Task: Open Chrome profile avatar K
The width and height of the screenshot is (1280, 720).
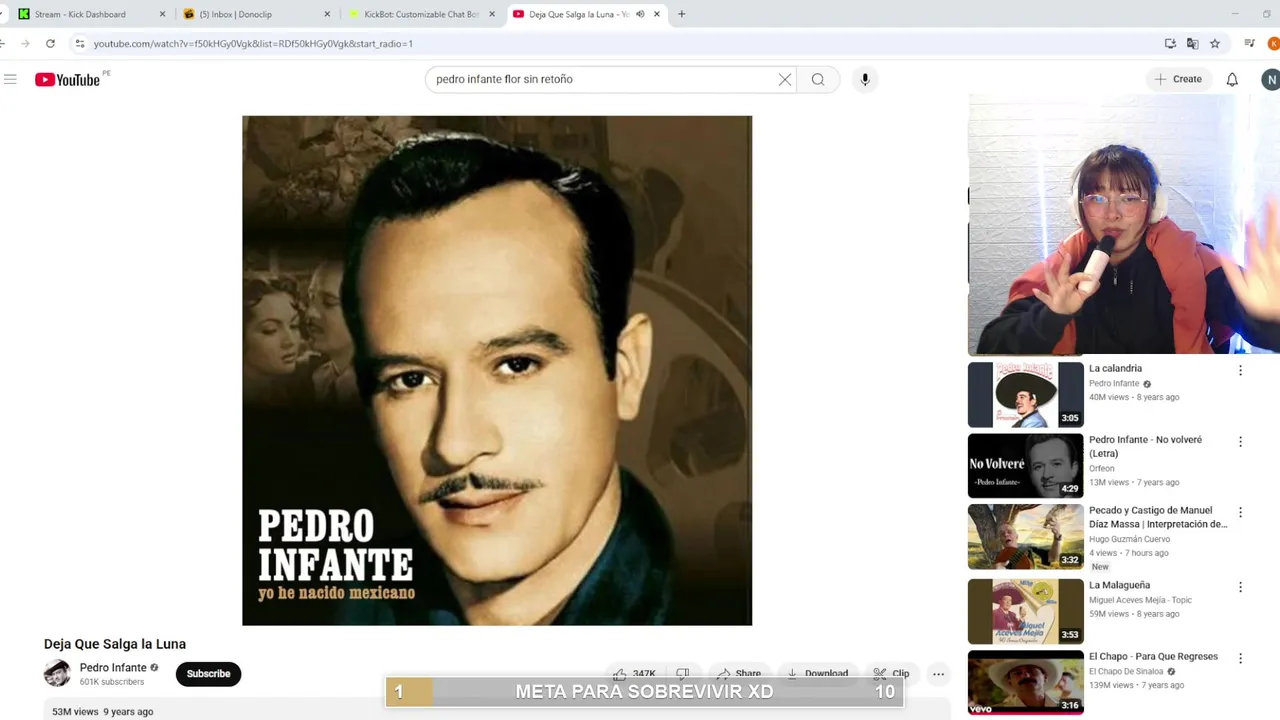Action: tap(1273, 43)
